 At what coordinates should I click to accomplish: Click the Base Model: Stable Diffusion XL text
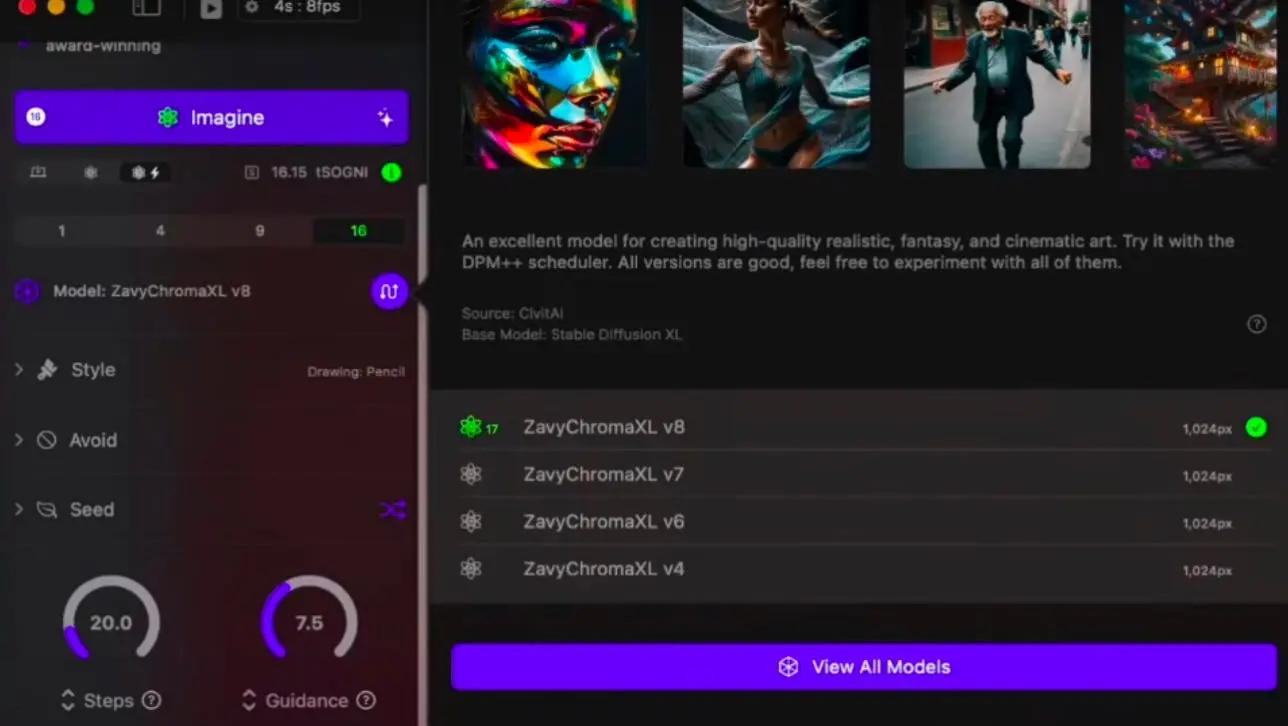pos(572,335)
